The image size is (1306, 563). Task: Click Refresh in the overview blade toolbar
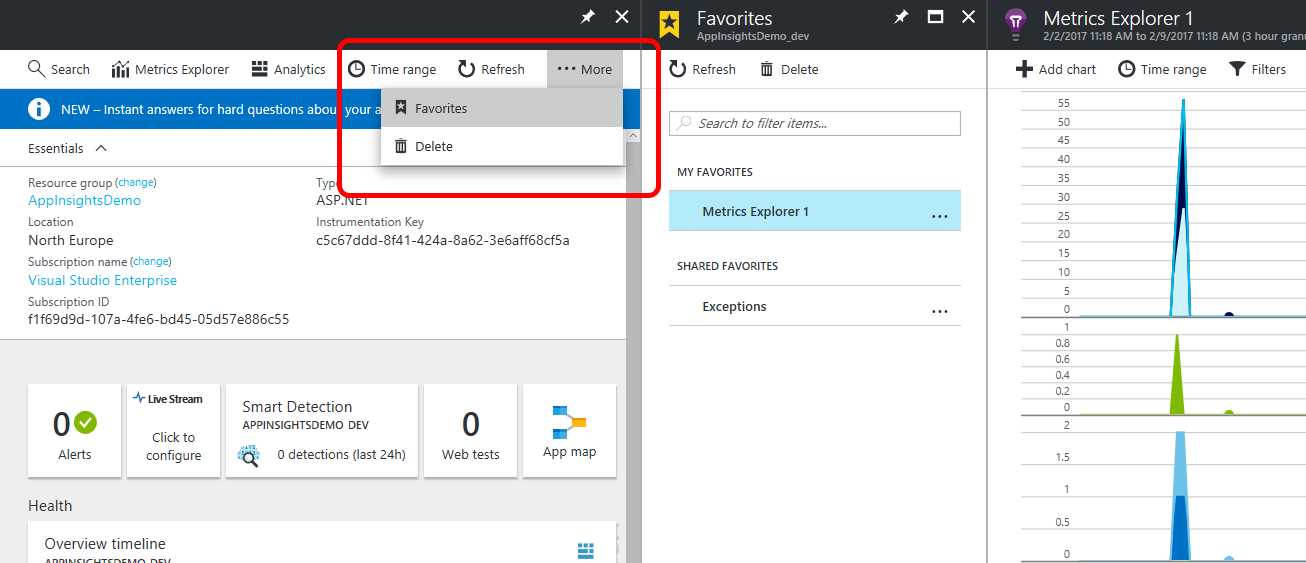tap(491, 69)
